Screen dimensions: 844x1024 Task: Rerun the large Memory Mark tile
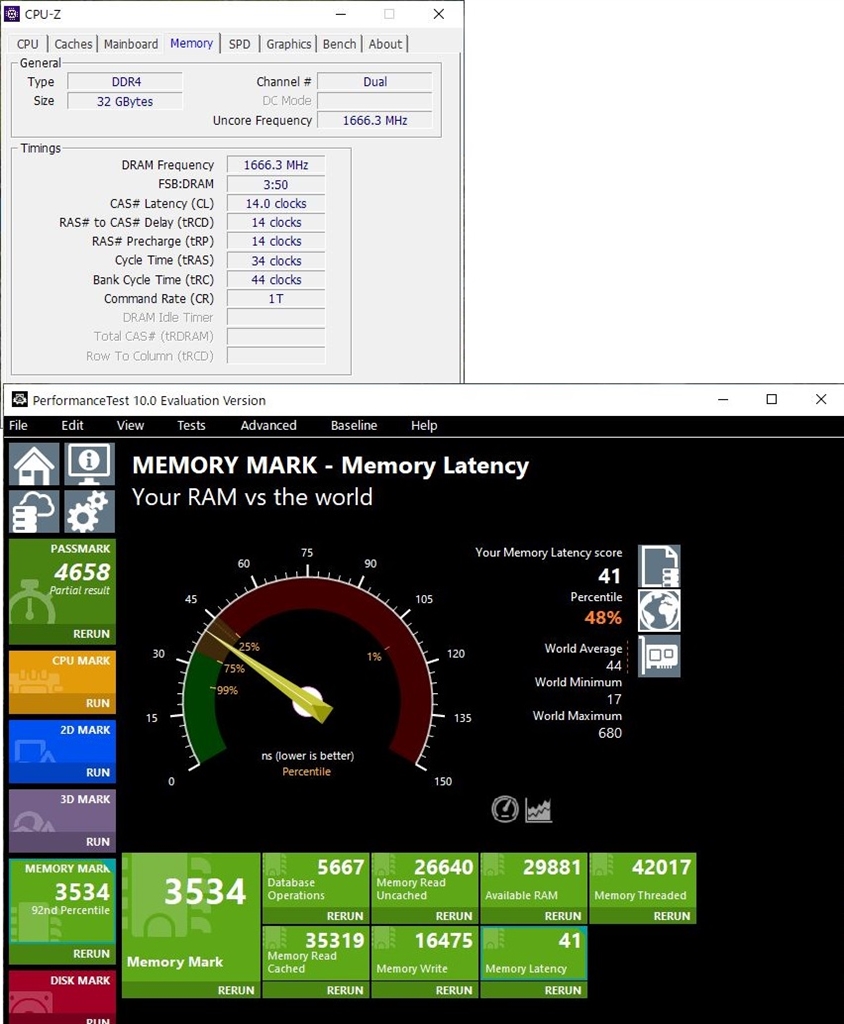236,990
